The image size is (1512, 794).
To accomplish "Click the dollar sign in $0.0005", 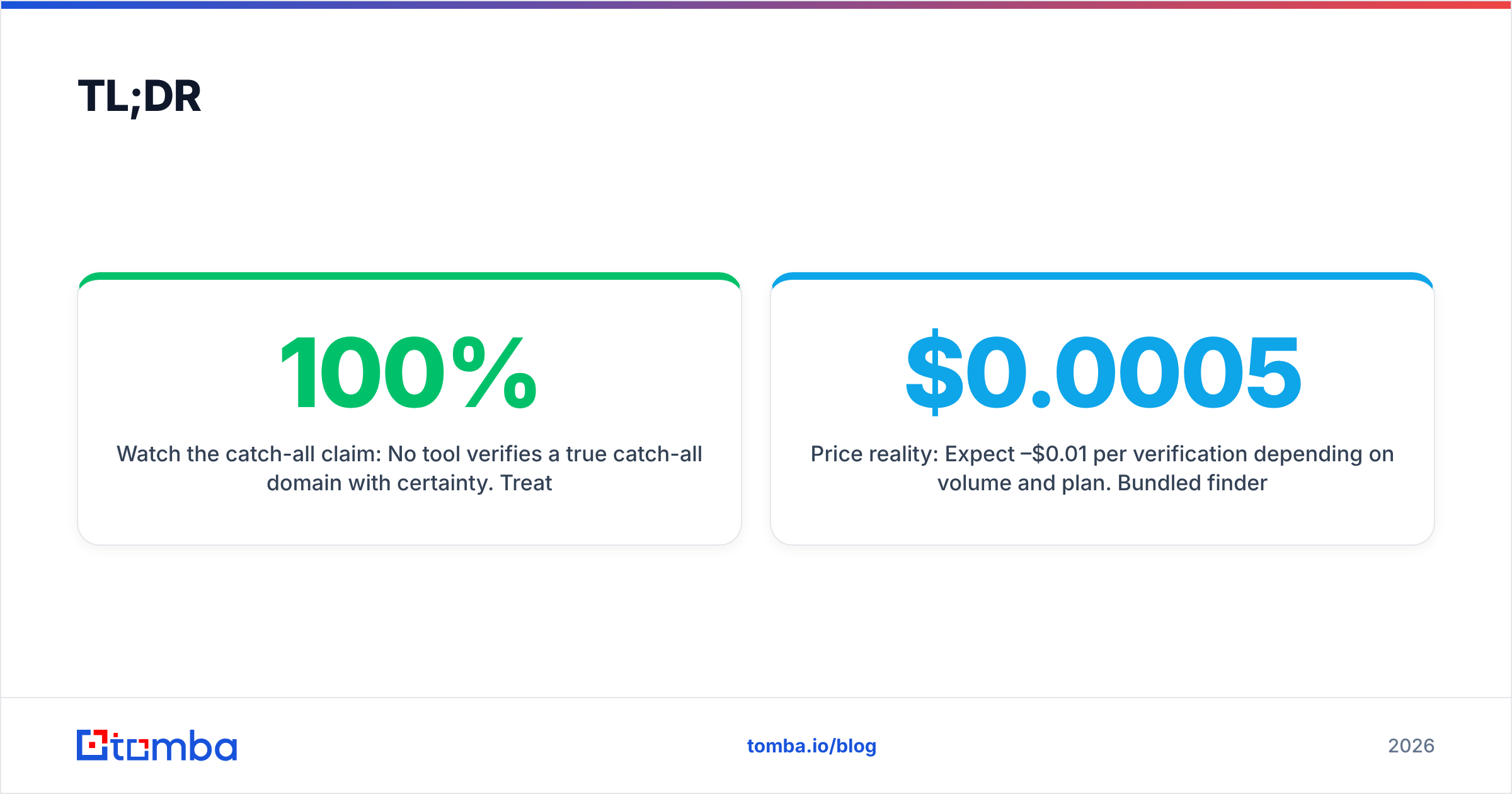I will pyautogui.click(x=934, y=372).
